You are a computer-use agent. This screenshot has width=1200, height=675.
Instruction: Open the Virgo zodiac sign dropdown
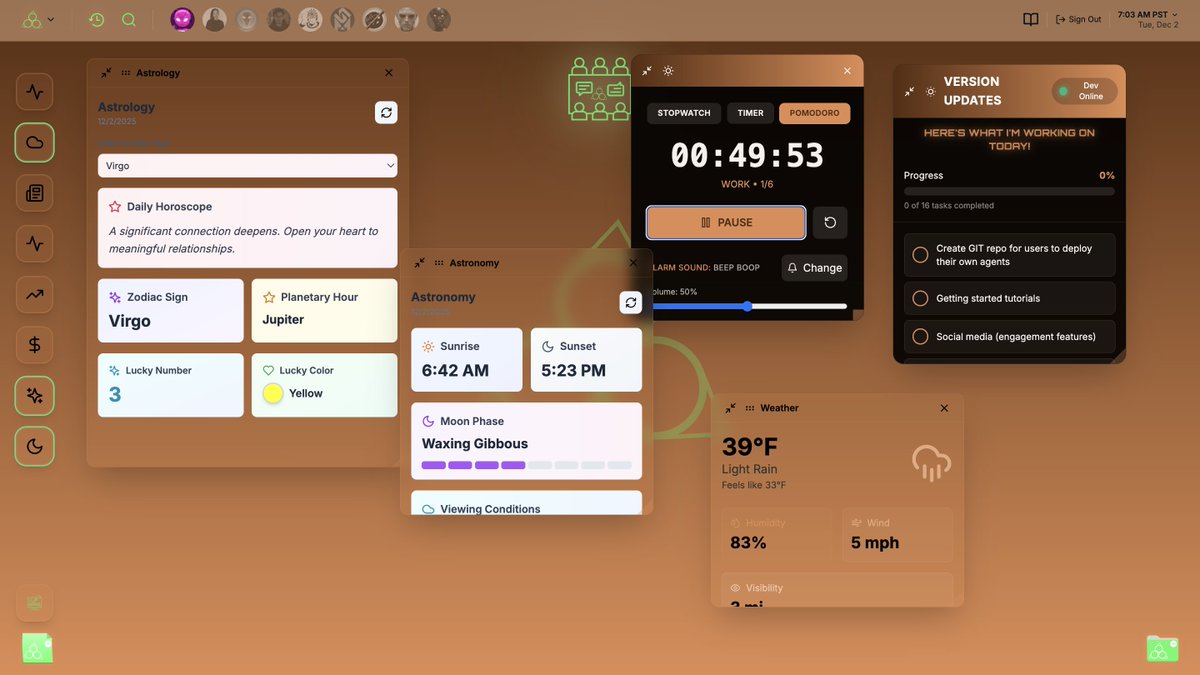tap(247, 166)
